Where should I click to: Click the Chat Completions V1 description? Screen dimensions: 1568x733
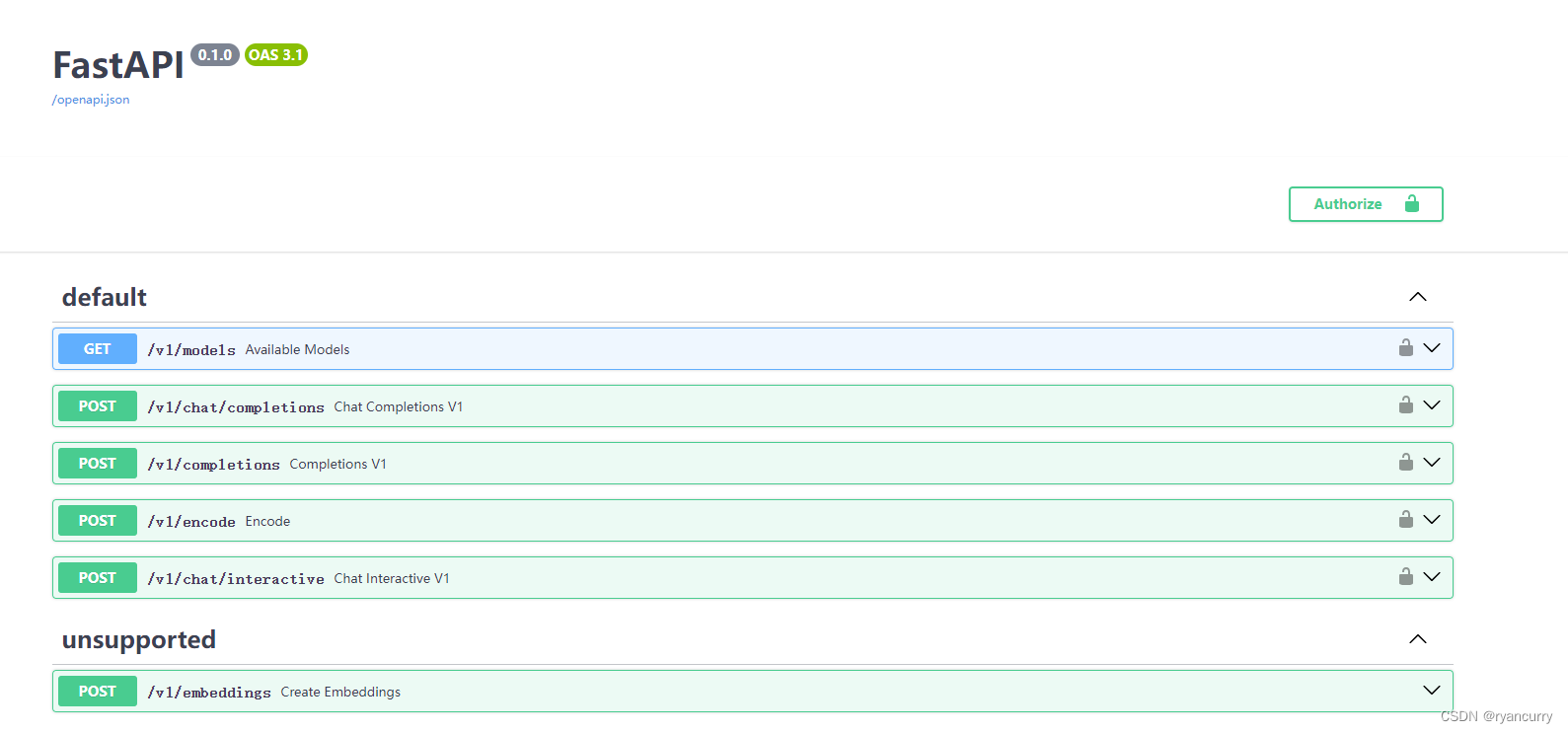pyautogui.click(x=399, y=406)
